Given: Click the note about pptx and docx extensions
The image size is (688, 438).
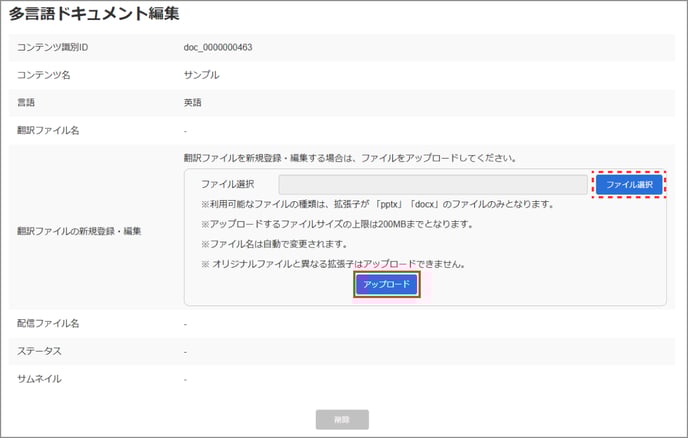Looking at the screenshot, I should 377,205.
